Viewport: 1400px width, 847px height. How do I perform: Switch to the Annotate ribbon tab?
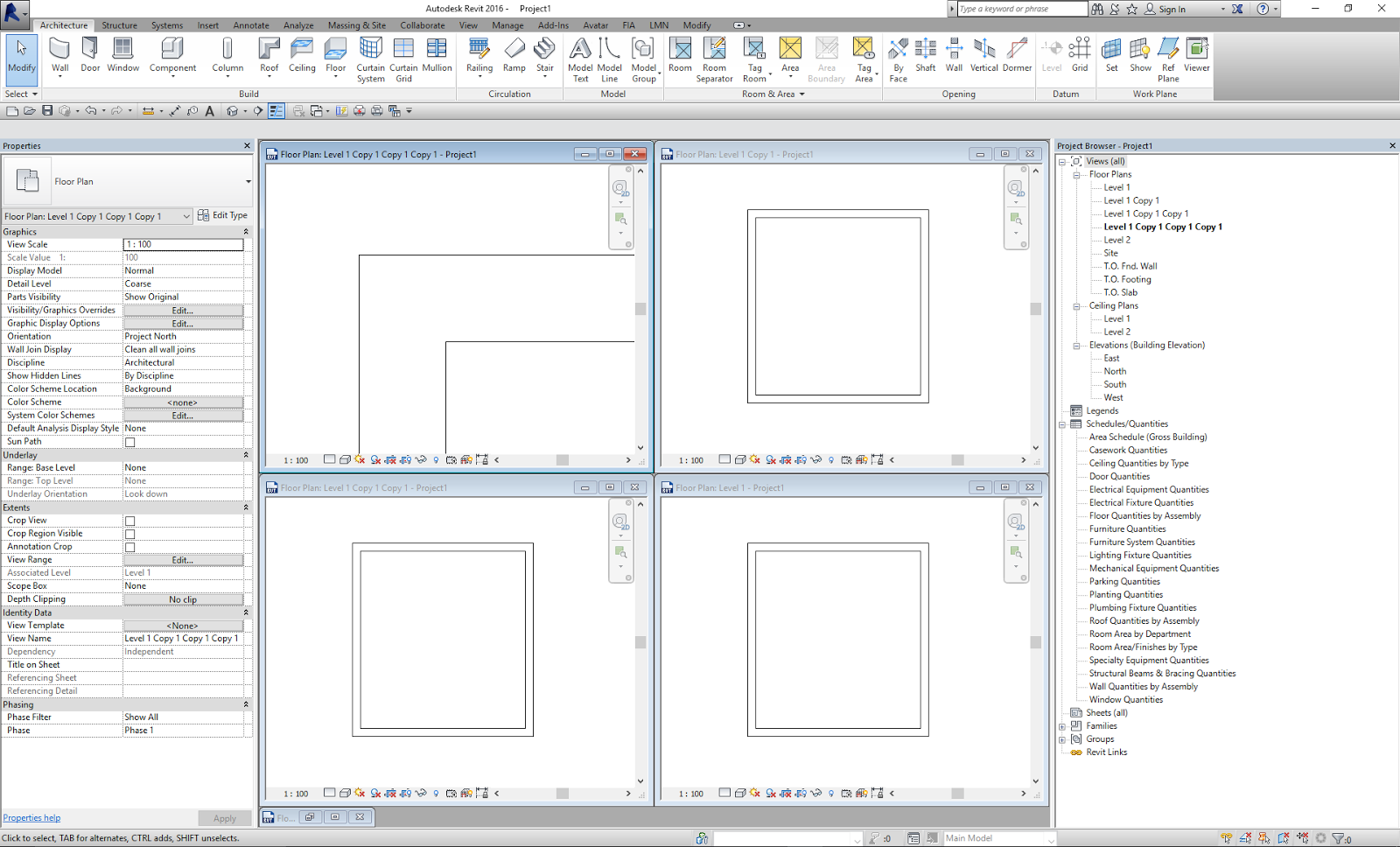251,25
